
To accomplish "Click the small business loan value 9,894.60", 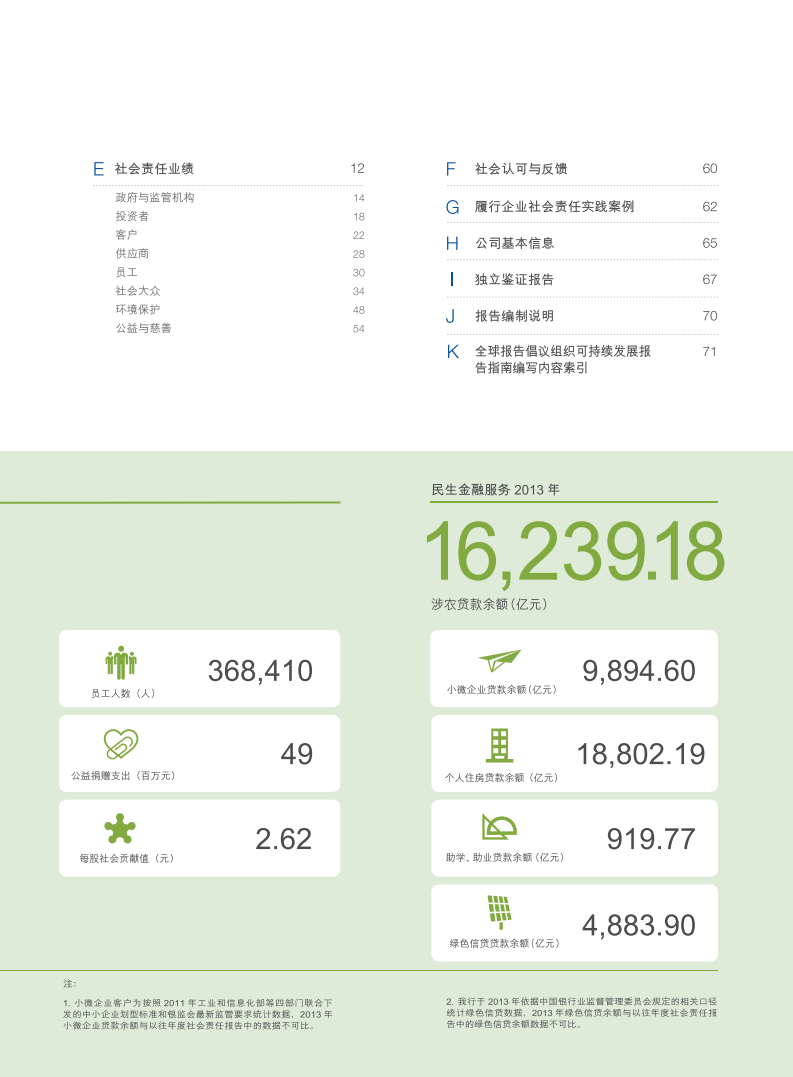I will click(x=639, y=671).
